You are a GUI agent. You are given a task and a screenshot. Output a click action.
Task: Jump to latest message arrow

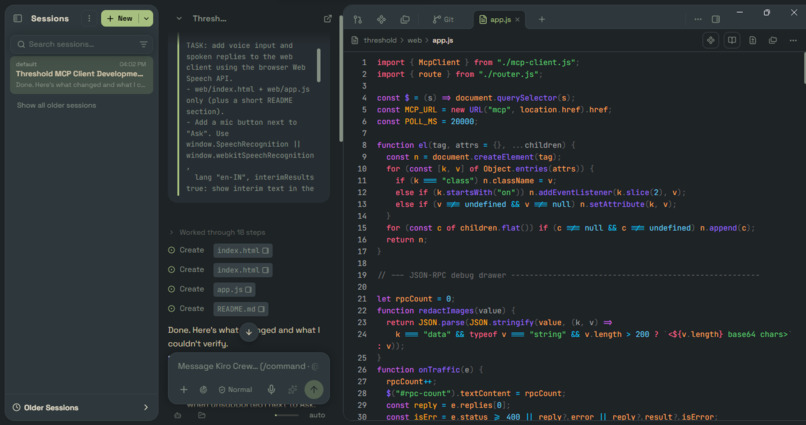click(249, 332)
